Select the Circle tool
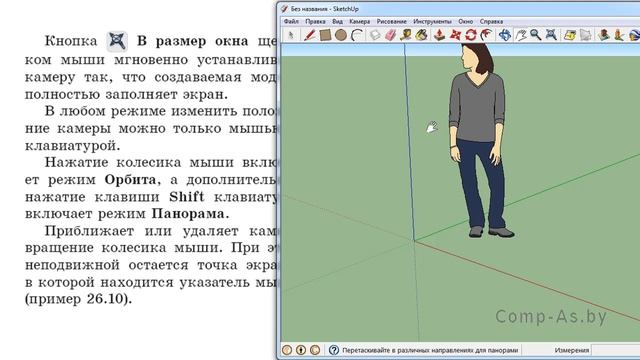The image size is (640, 360). click(x=341, y=36)
